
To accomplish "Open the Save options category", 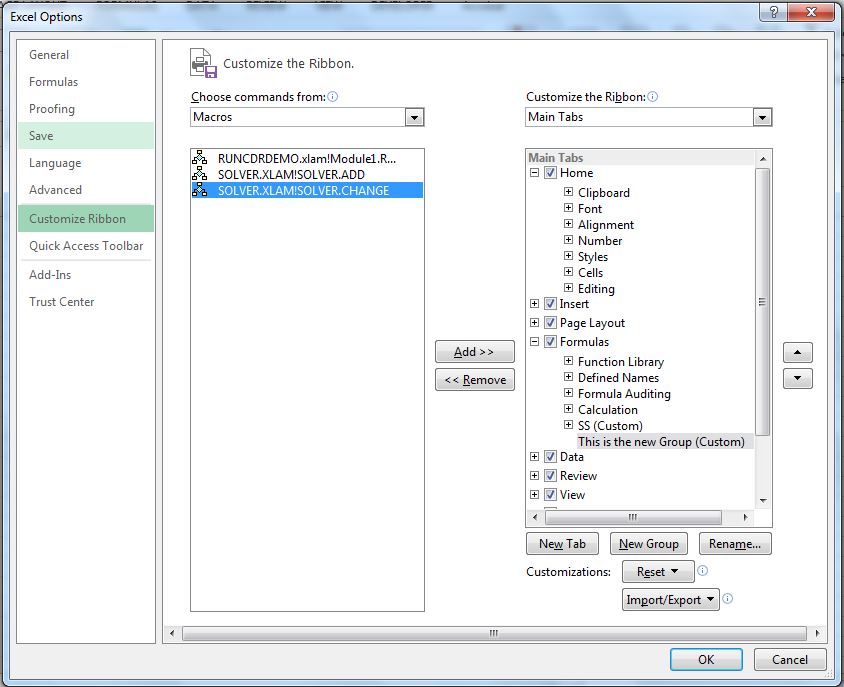I will pos(86,136).
